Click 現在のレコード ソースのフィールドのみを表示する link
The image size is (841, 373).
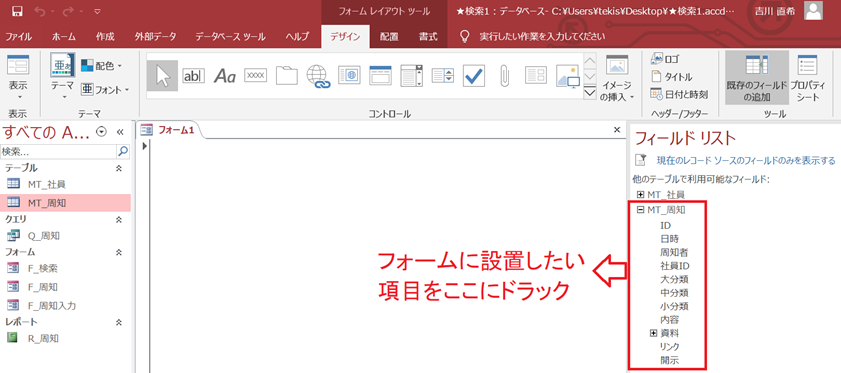coord(746,159)
